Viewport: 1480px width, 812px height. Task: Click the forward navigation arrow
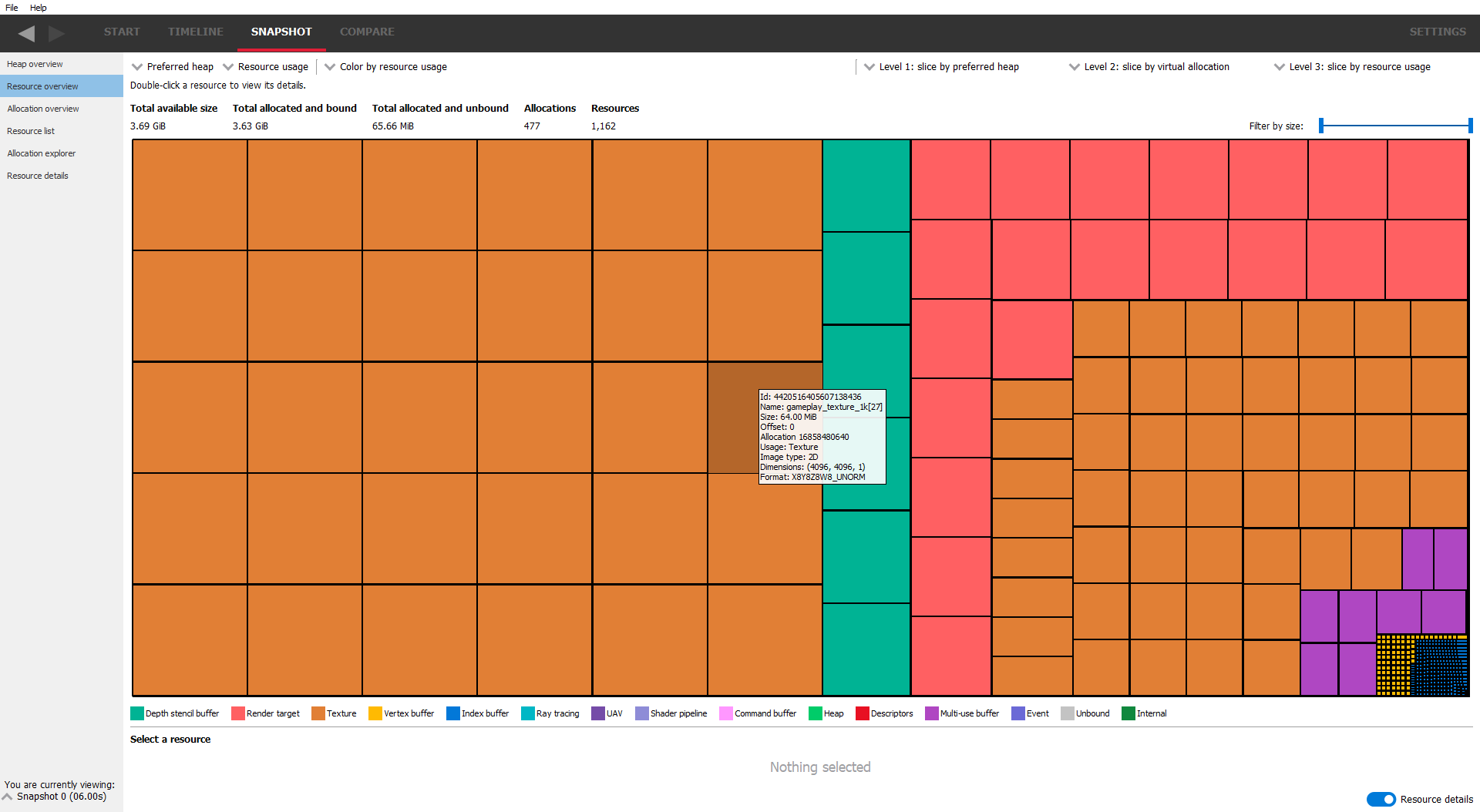point(56,33)
